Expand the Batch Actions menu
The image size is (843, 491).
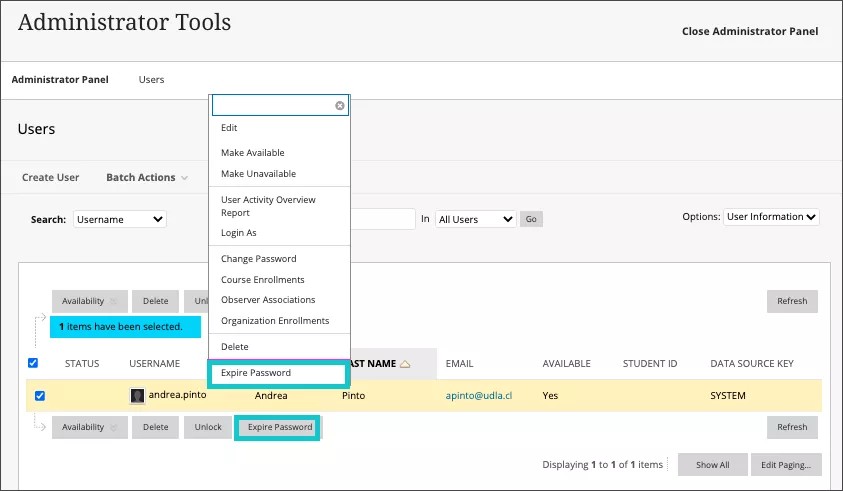click(x=146, y=178)
